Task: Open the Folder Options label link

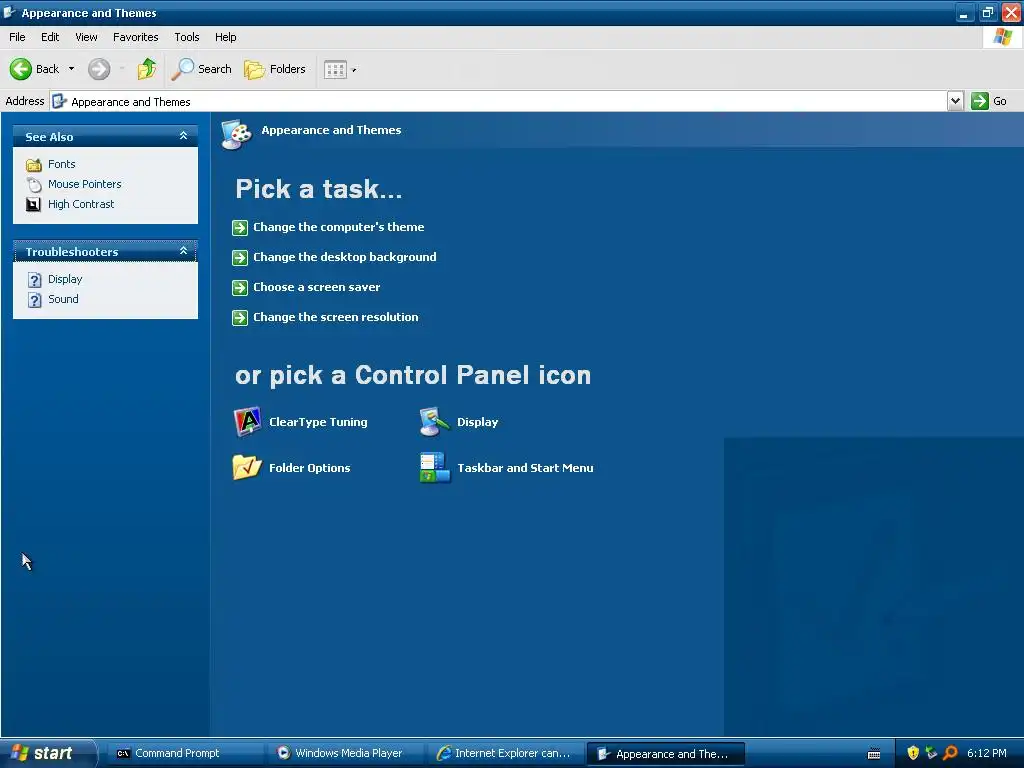Action: pyautogui.click(x=310, y=468)
